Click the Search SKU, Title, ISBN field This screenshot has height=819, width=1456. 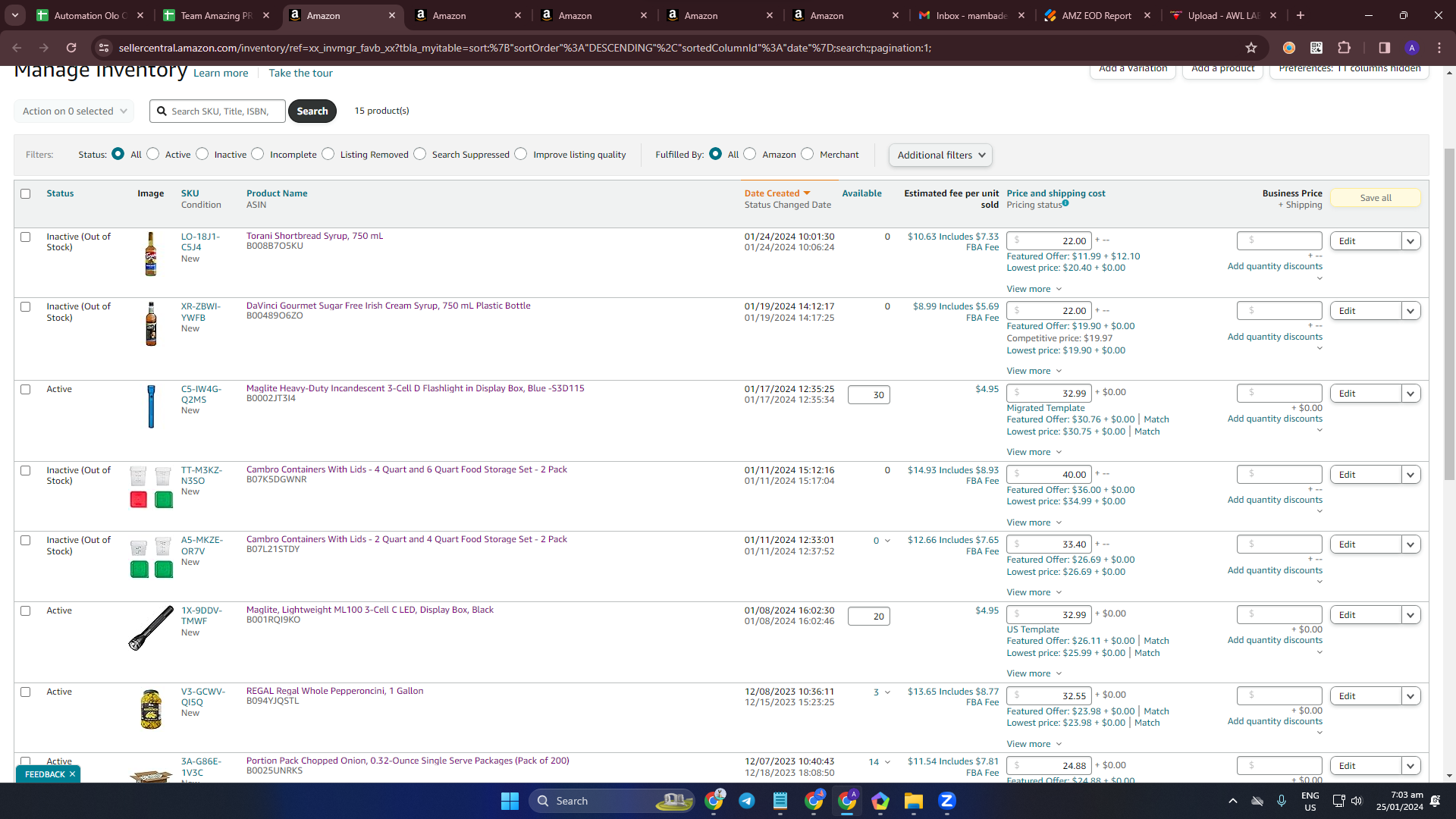(x=218, y=111)
